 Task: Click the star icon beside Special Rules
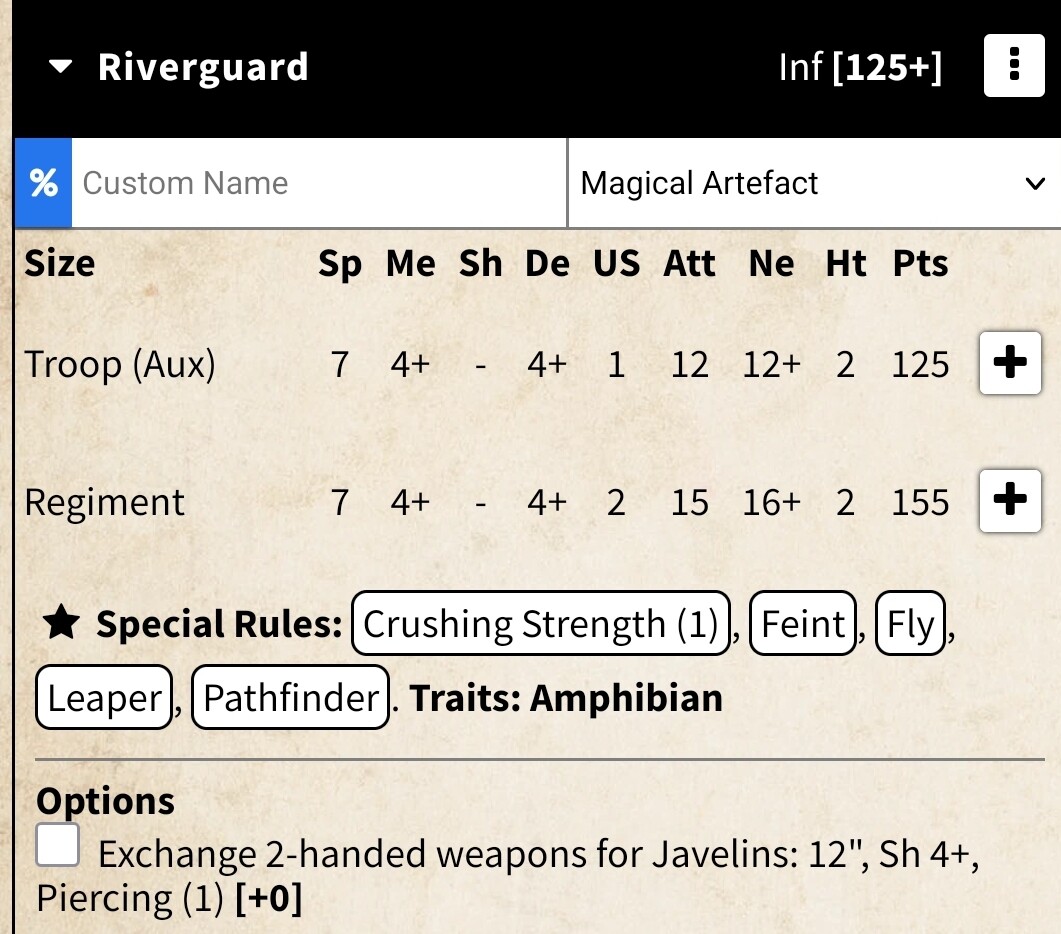61,624
